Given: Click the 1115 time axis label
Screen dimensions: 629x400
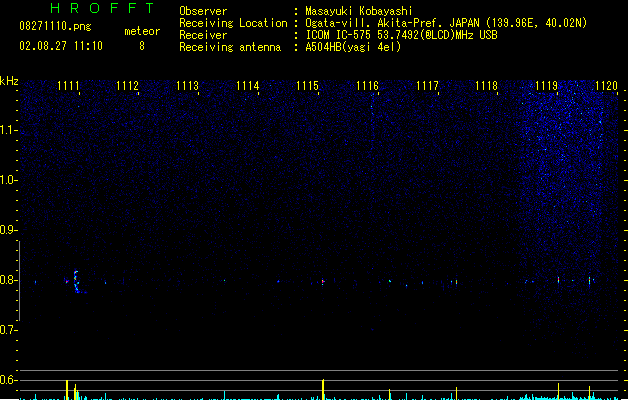Looking at the screenshot, I should 307,86.
